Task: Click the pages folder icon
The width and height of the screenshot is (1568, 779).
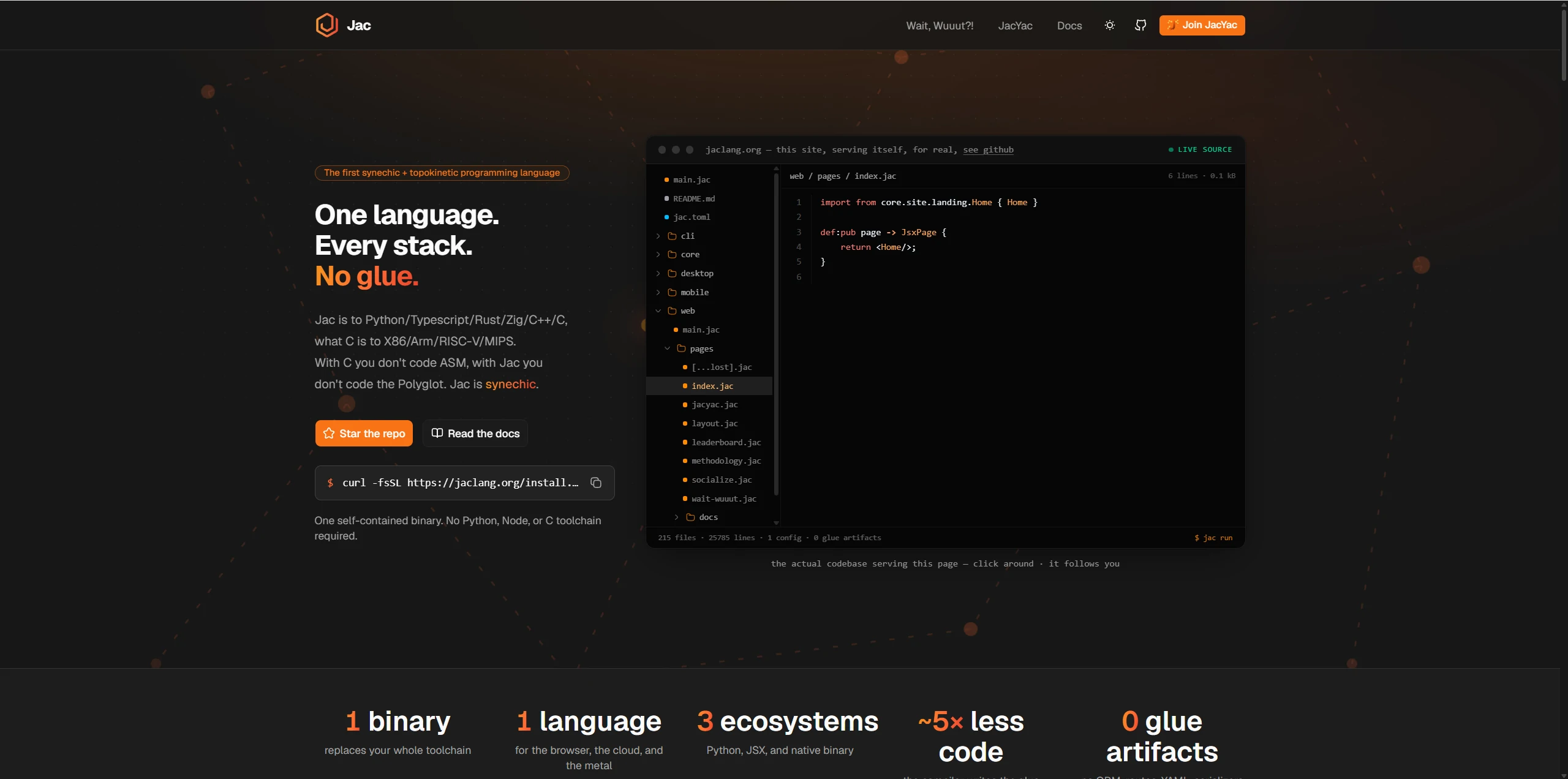Action: (681, 348)
